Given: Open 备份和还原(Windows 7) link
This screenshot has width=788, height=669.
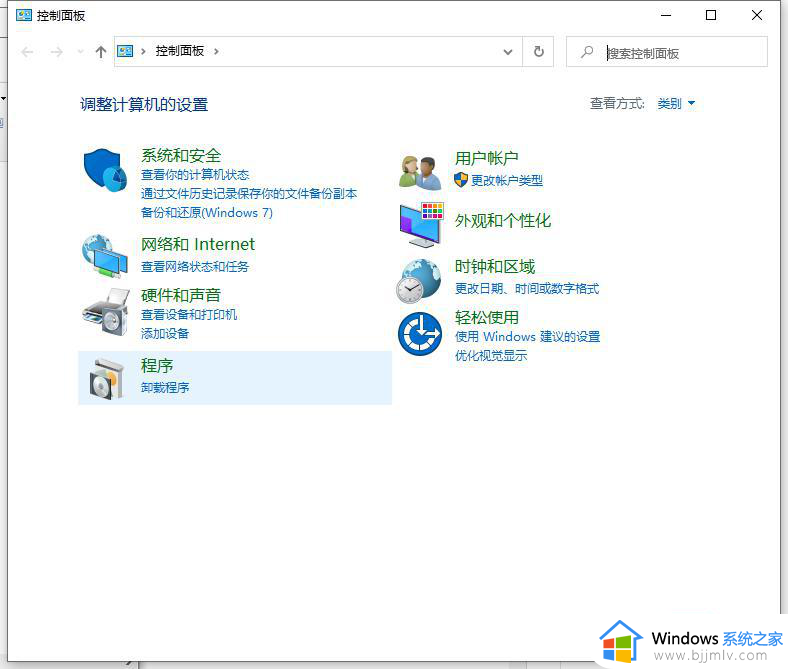Looking at the screenshot, I should coord(207,213).
